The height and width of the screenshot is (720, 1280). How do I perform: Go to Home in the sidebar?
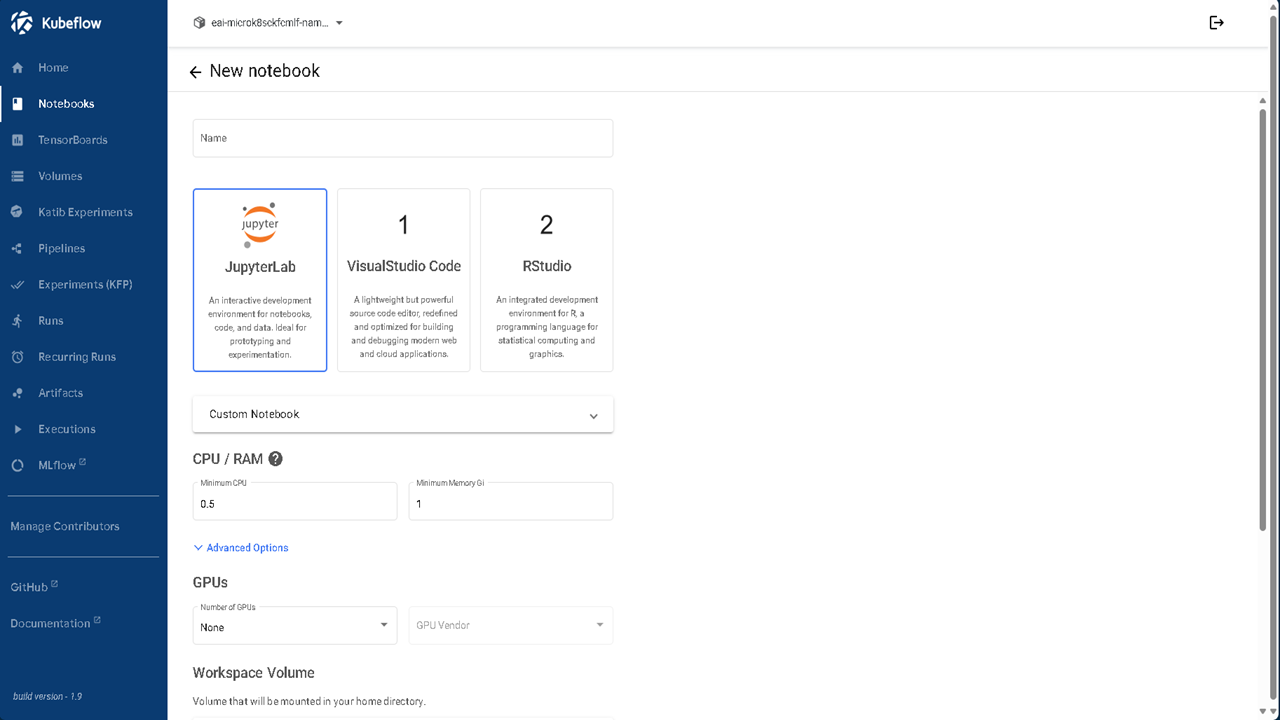[x=84, y=68]
